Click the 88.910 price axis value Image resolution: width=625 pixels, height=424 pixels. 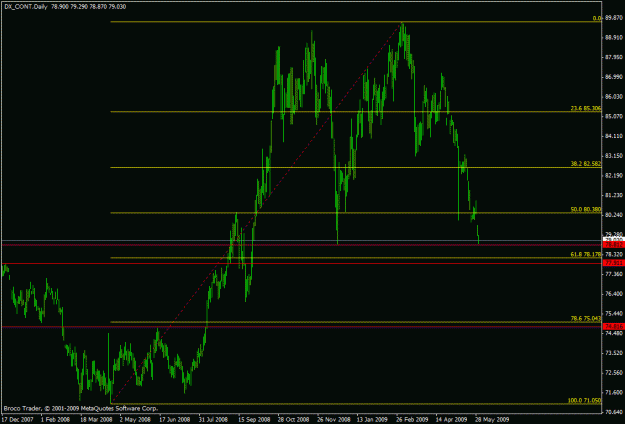point(614,37)
